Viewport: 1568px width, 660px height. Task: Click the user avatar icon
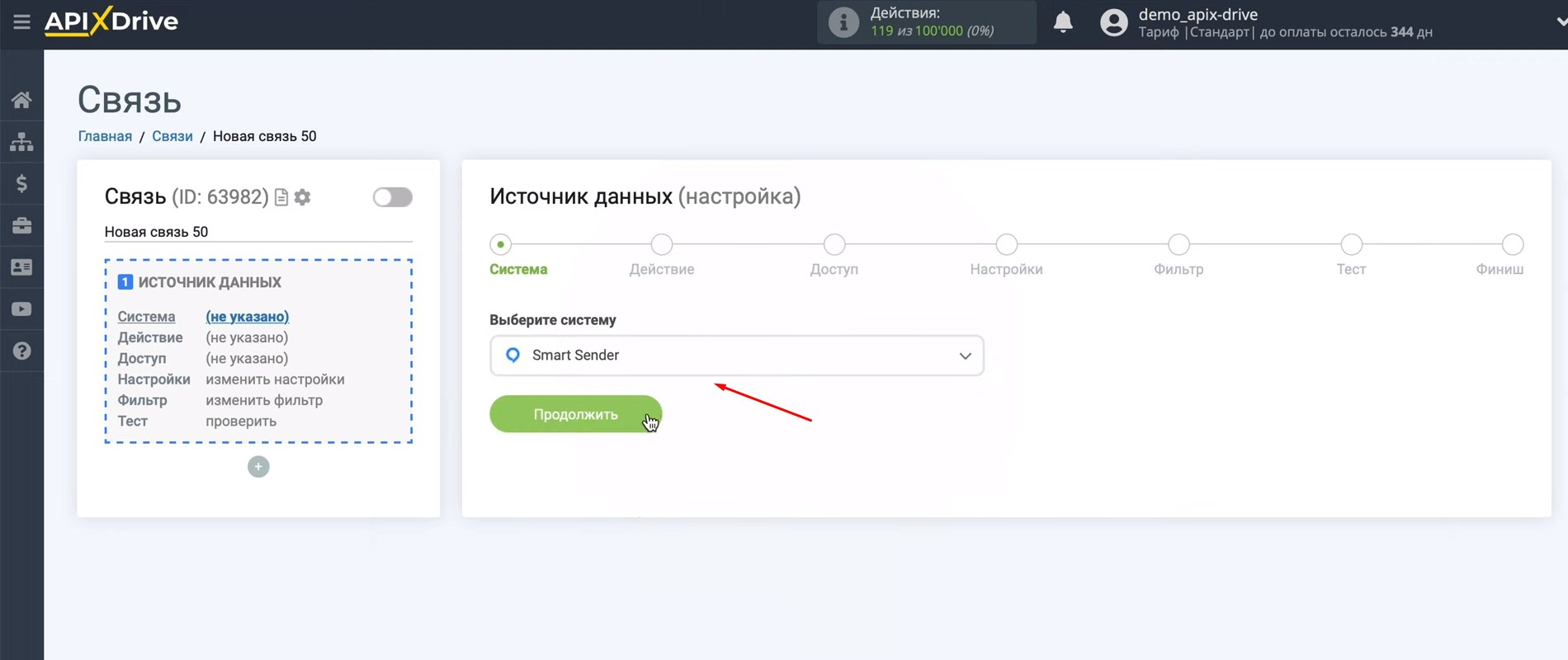[1113, 22]
